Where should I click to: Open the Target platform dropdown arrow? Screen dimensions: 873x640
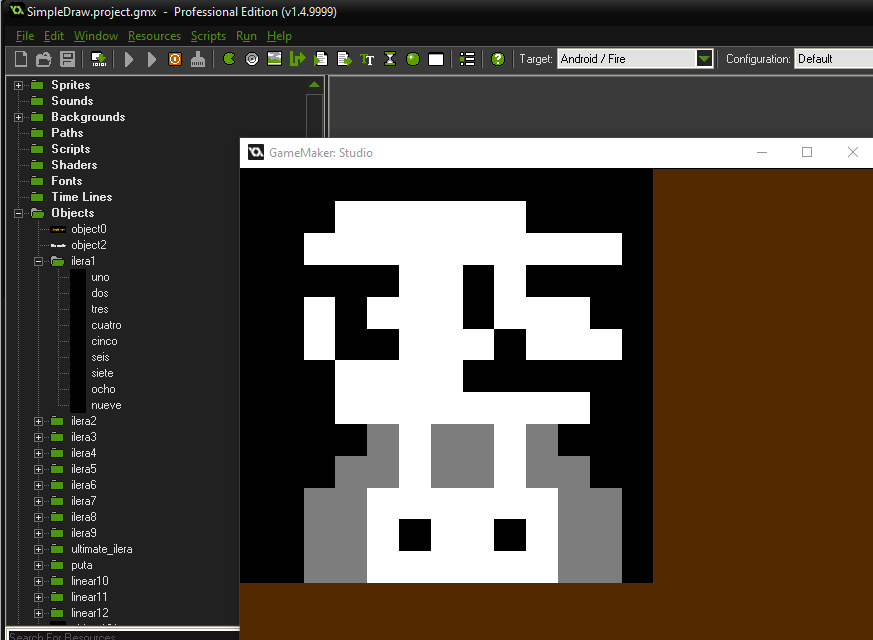point(704,58)
